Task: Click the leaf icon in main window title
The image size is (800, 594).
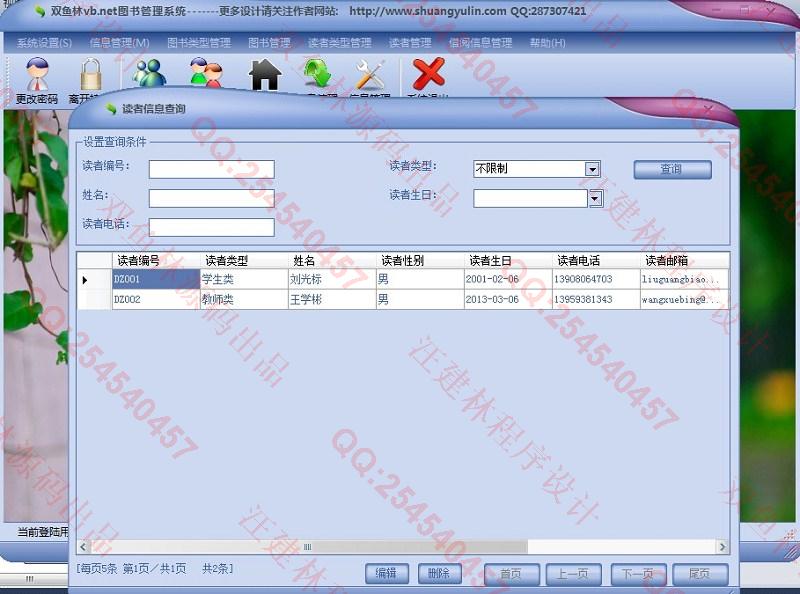Action: tap(40, 11)
